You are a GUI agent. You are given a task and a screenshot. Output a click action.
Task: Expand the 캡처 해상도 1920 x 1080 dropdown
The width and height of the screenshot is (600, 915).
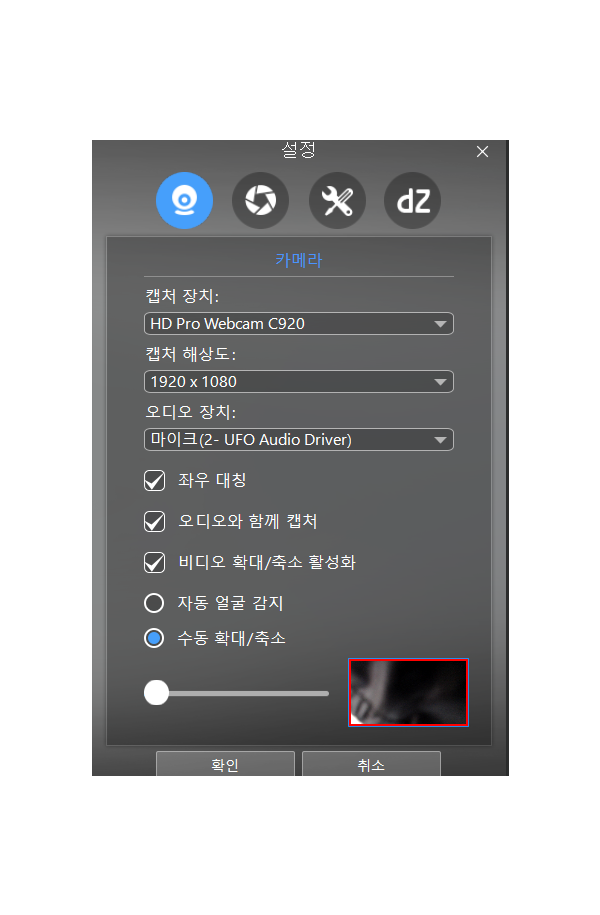click(x=299, y=382)
